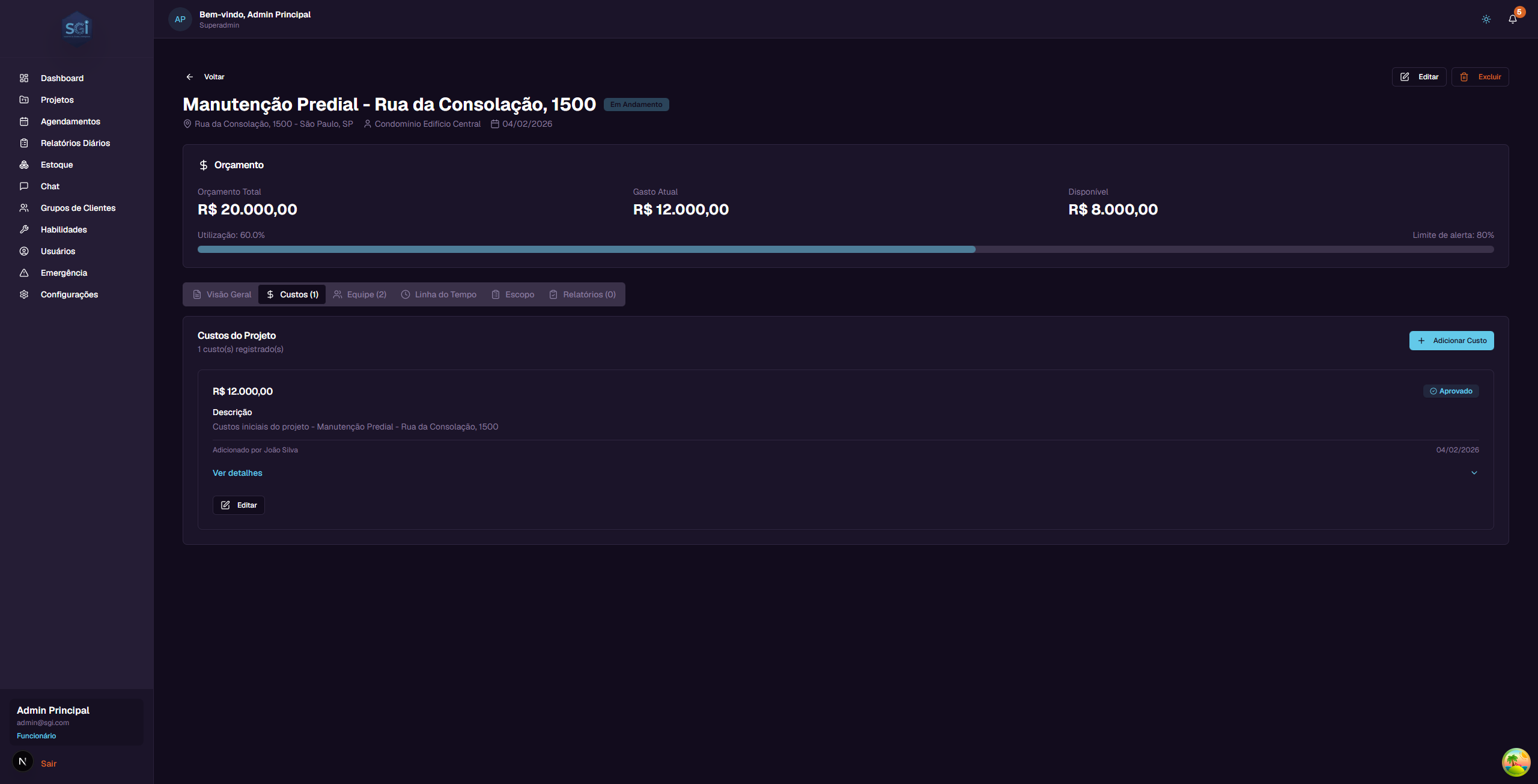Go back using the Voltar arrow

coord(189,76)
